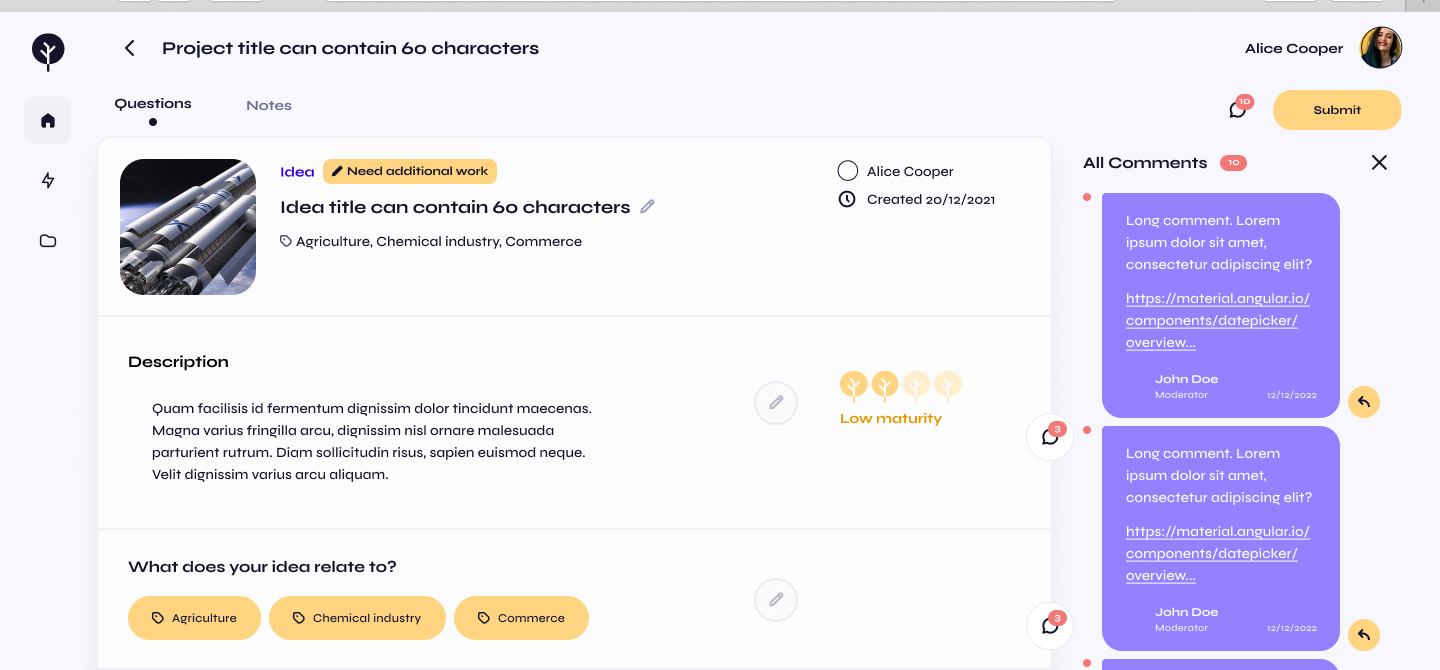Click the Chemical industry tag chip
This screenshot has height=670, width=1440.
pyautogui.click(x=357, y=618)
